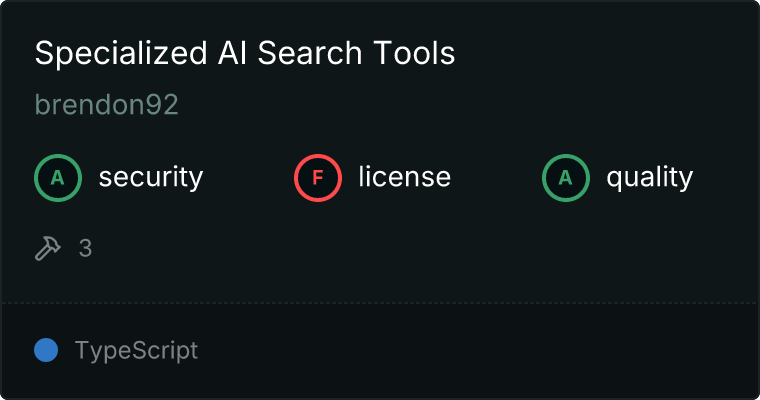Click the dashed divider above the footer
The height and width of the screenshot is (400, 760).
[380, 302]
